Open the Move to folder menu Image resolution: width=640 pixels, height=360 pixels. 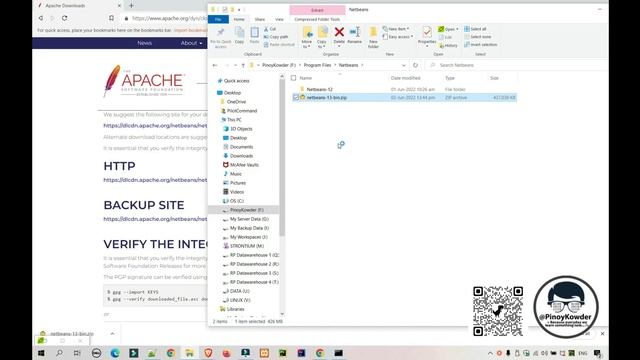coord(307,38)
